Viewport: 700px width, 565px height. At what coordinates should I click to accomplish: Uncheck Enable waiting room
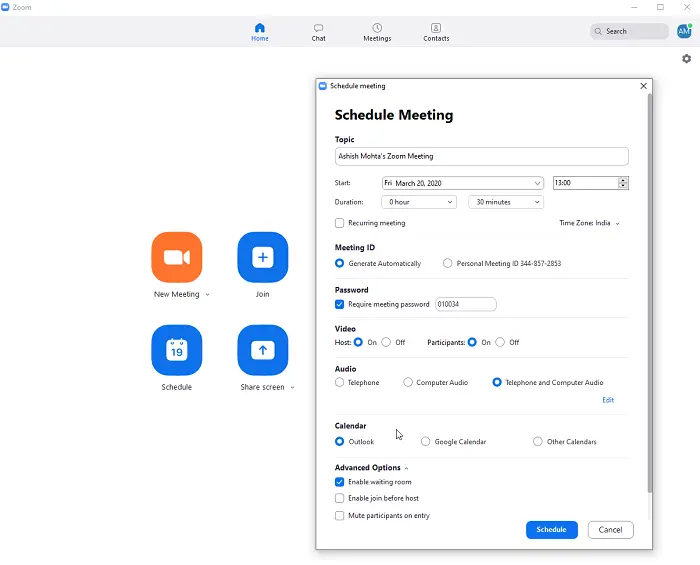(339, 482)
